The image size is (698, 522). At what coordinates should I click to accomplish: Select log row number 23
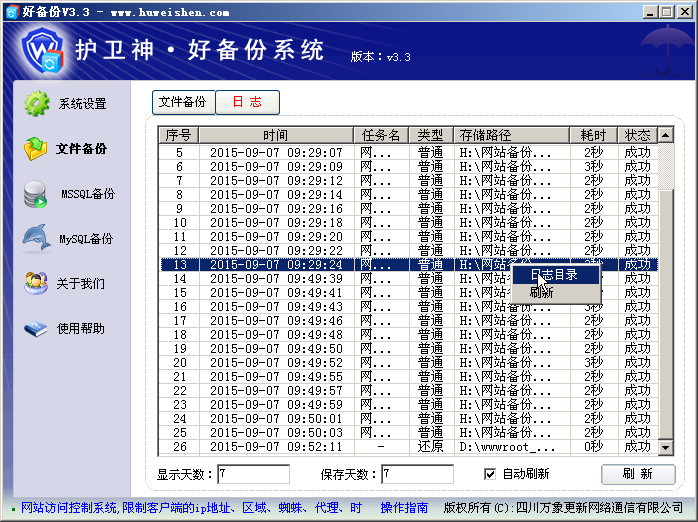point(409,405)
